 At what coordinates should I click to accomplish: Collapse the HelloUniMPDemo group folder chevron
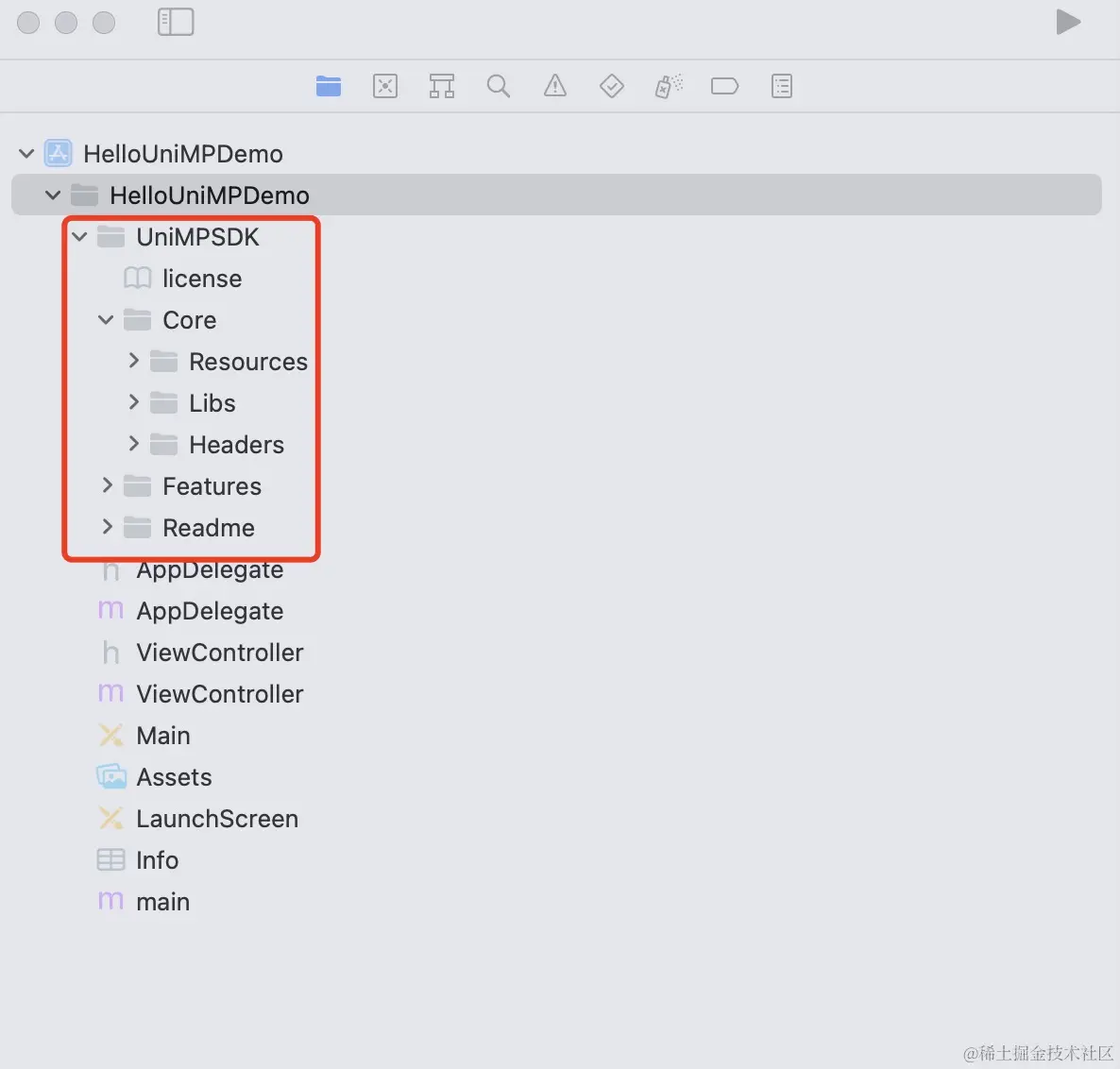coord(53,195)
